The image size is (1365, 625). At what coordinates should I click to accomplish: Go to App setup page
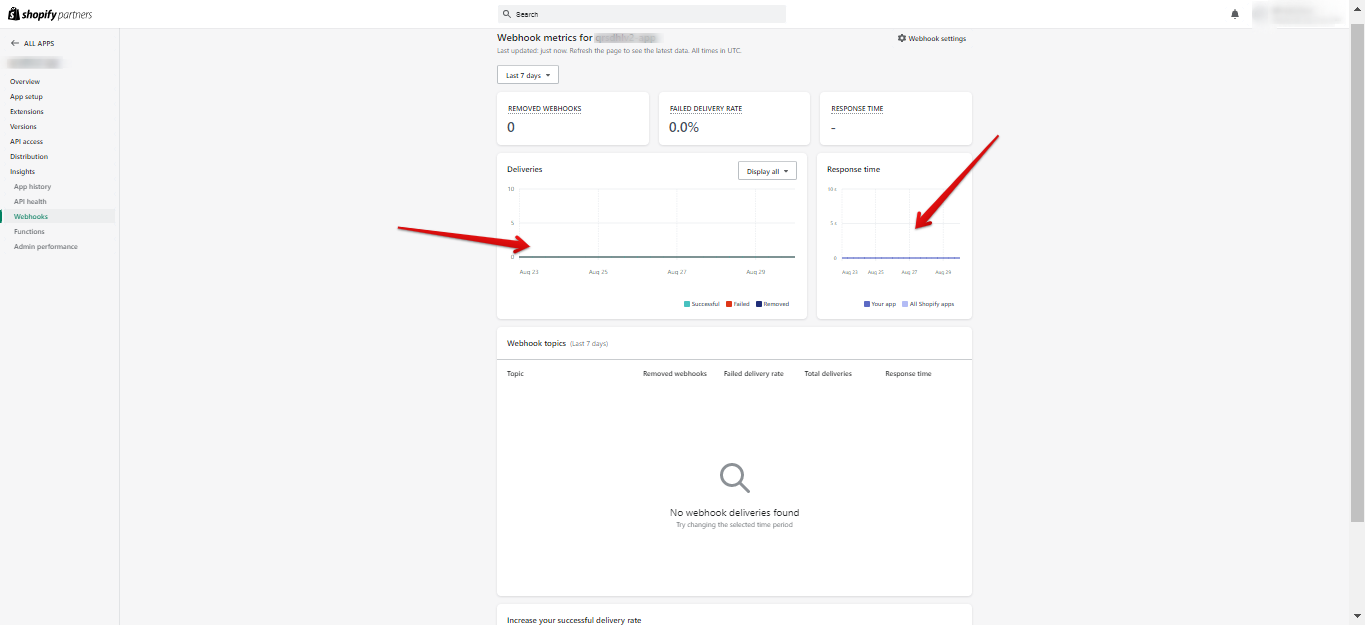tap(26, 97)
